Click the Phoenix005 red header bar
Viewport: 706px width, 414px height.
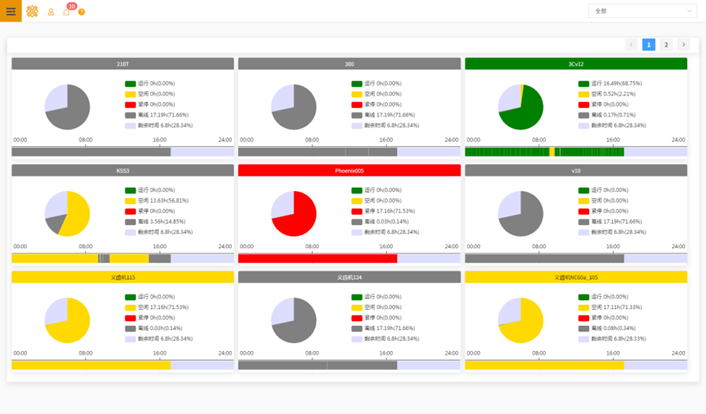click(349, 170)
